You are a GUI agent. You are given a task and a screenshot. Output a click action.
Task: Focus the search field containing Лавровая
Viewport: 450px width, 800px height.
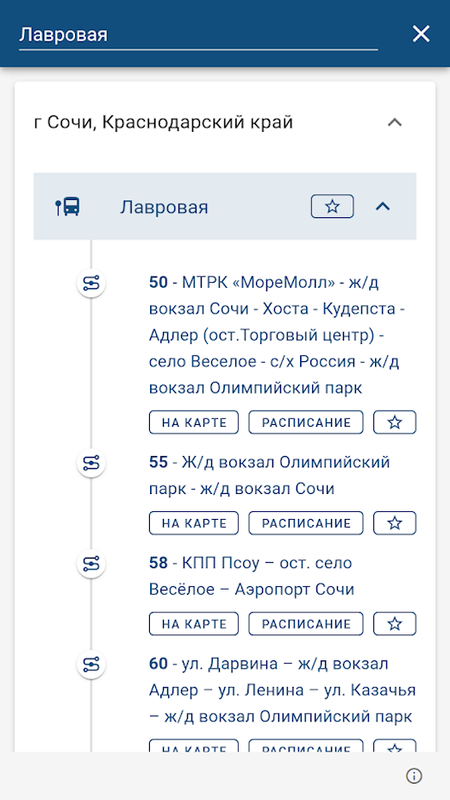[x=198, y=35]
